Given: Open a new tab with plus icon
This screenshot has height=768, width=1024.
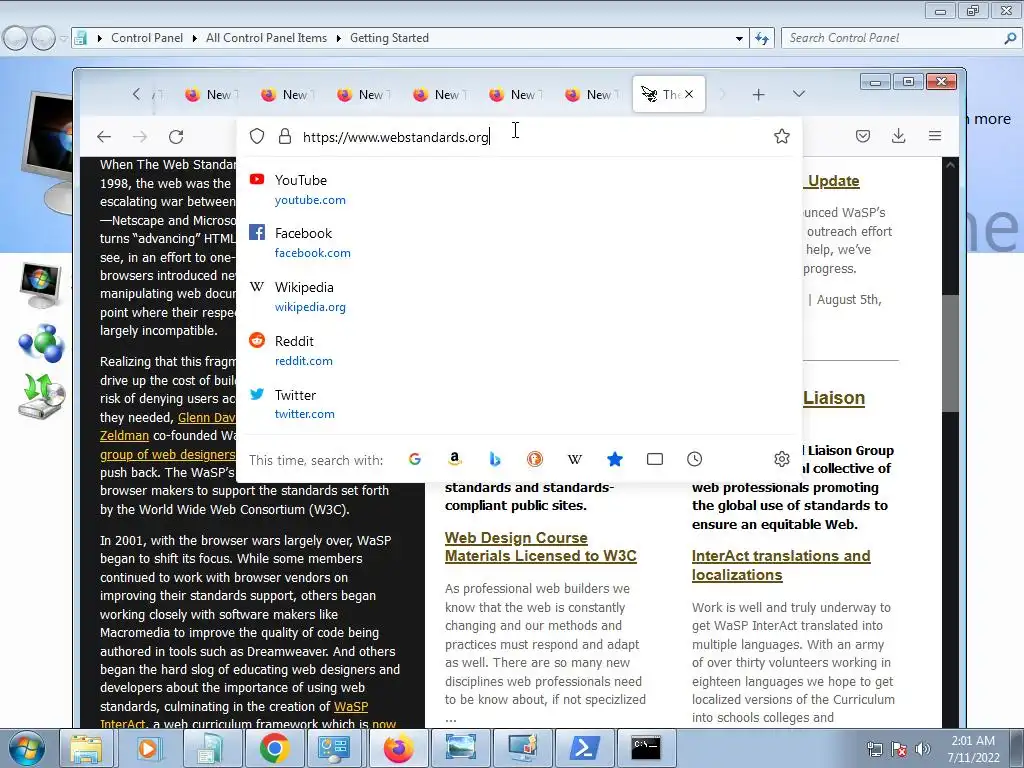Looking at the screenshot, I should (758, 95).
